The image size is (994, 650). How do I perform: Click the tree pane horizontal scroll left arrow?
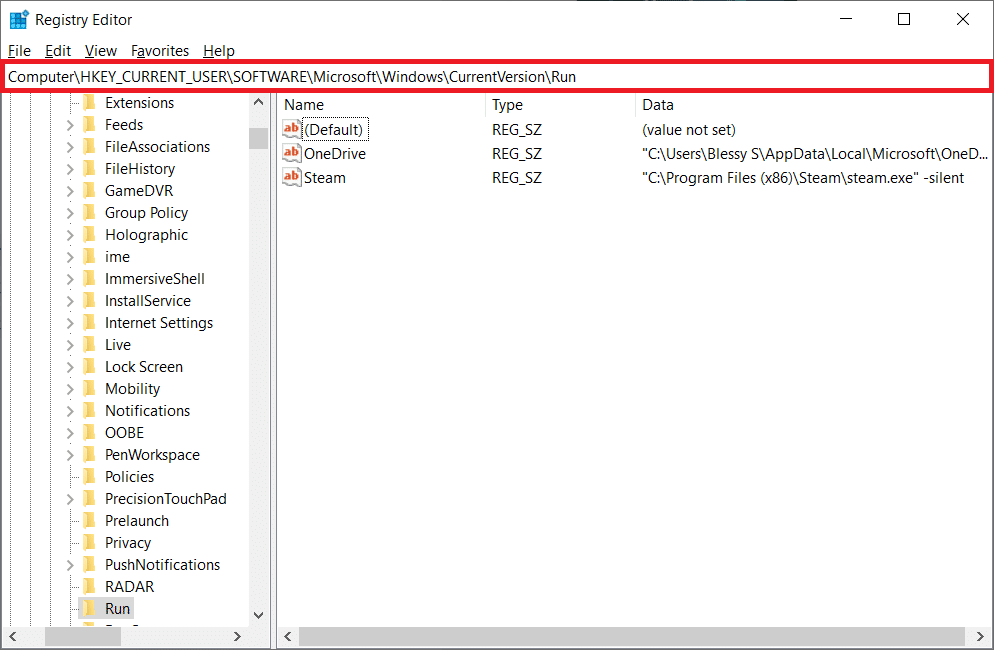coord(13,636)
